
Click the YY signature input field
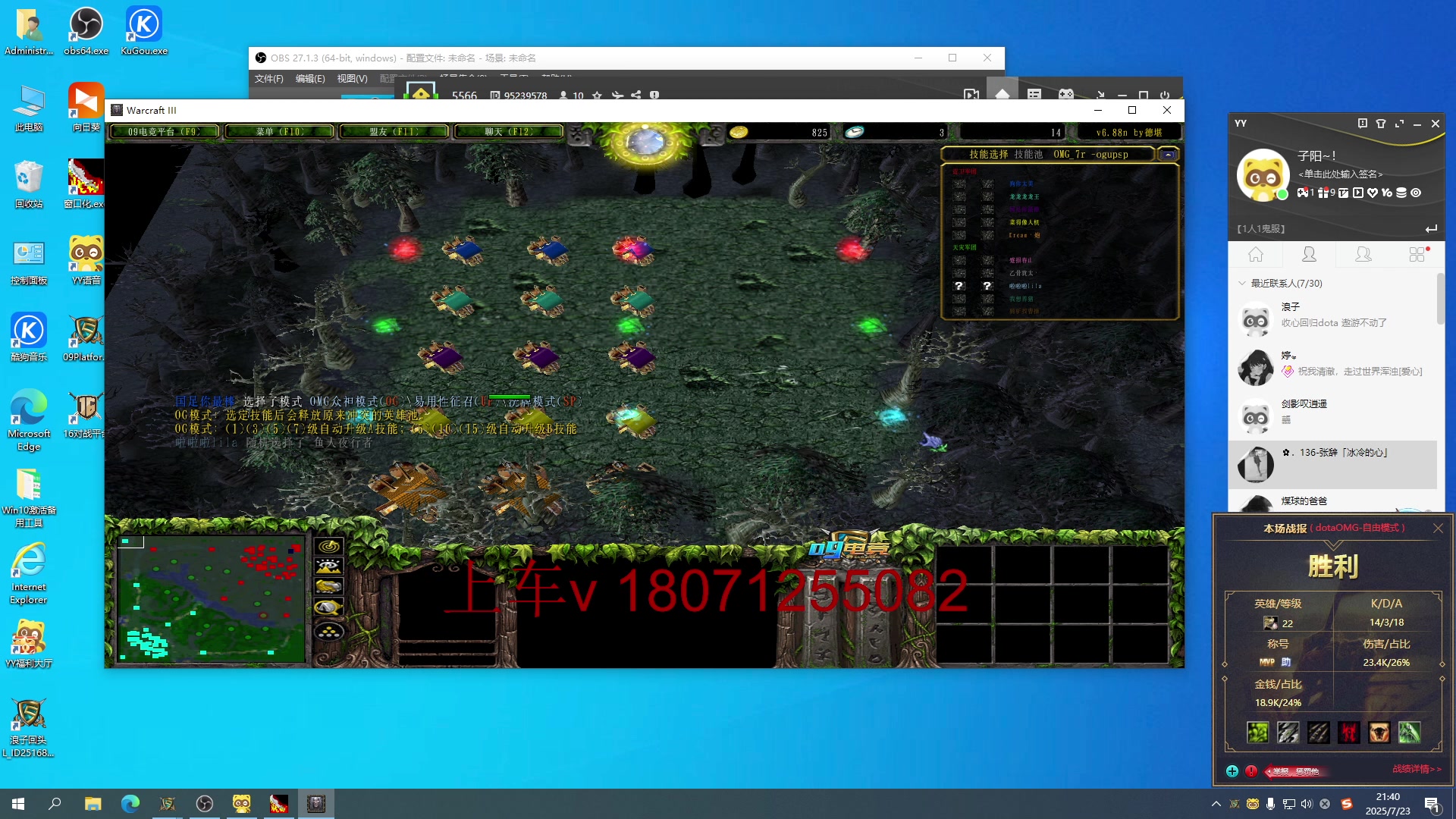coord(1341,174)
